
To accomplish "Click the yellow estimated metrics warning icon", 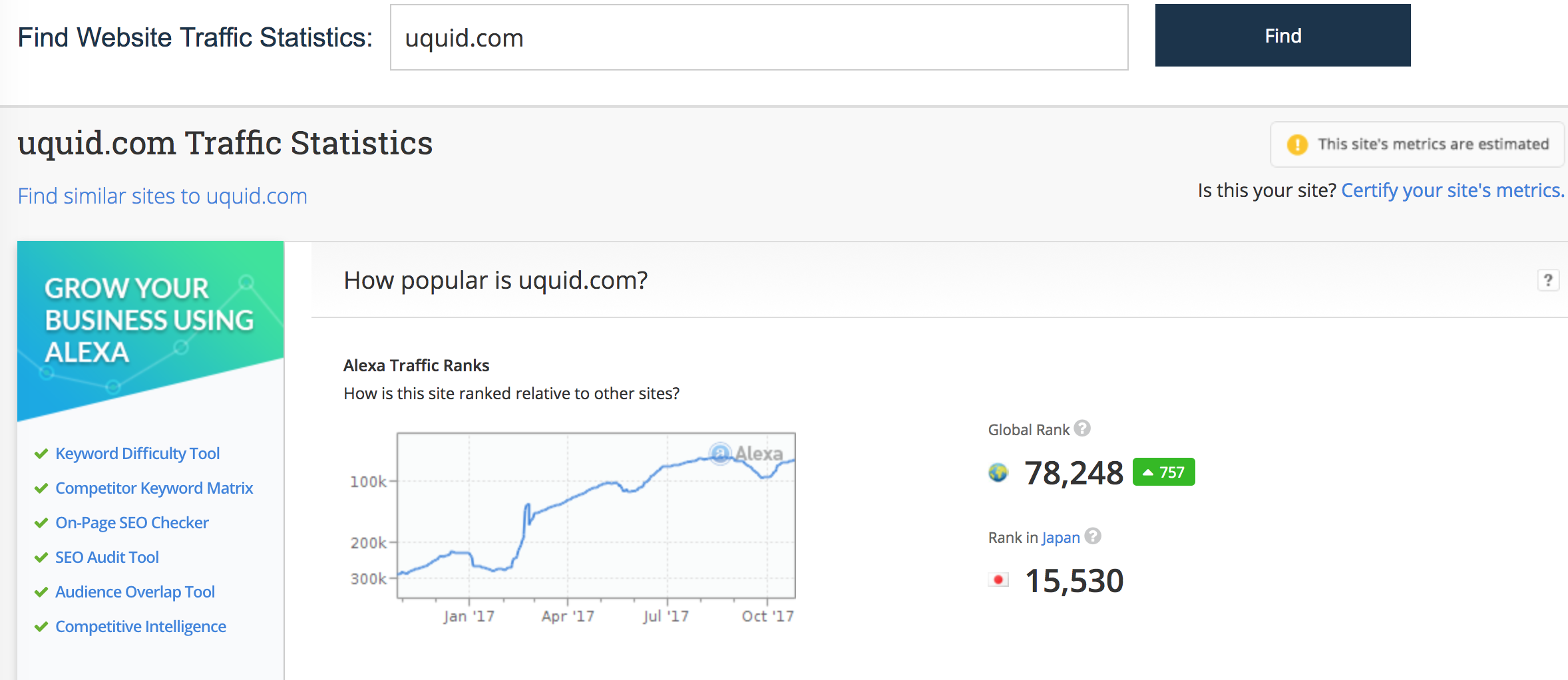I will (1297, 144).
